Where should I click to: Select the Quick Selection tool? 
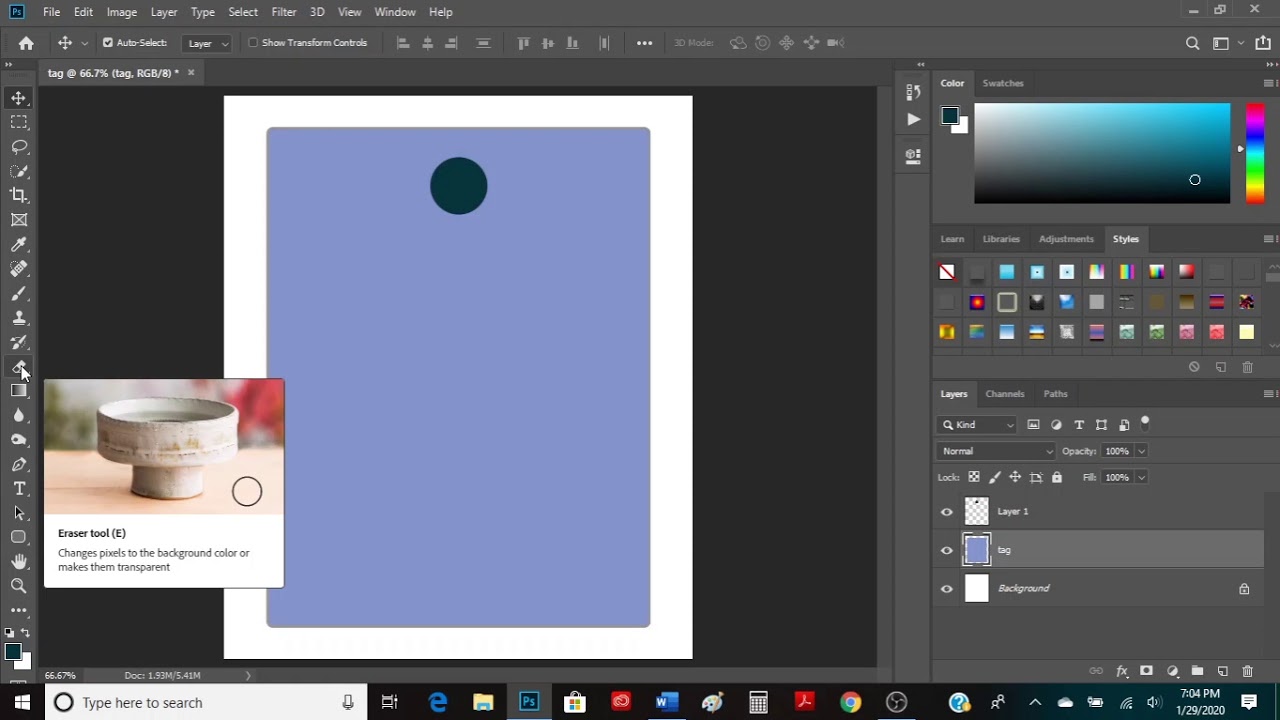[19, 171]
